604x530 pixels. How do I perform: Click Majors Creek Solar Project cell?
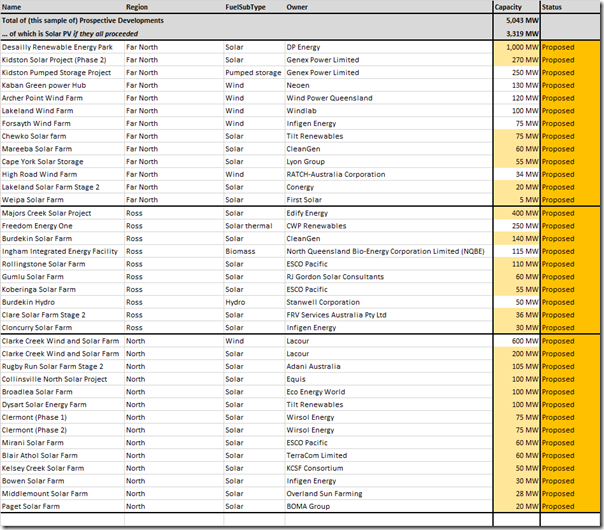coord(62,213)
